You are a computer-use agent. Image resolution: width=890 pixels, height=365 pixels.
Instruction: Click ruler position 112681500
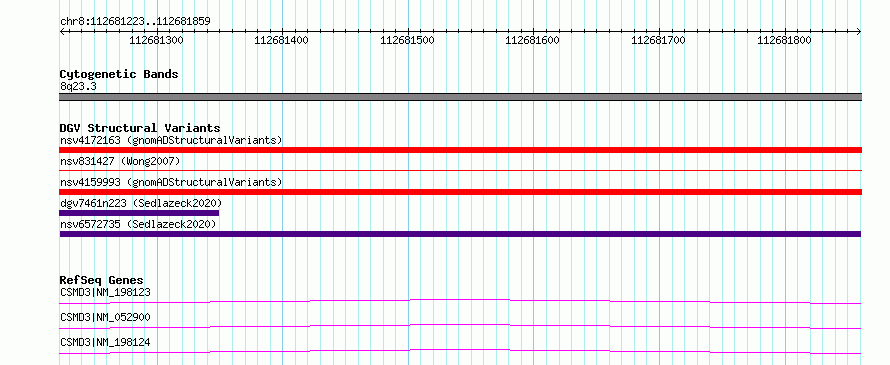pyautogui.click(x=407, y=40)
